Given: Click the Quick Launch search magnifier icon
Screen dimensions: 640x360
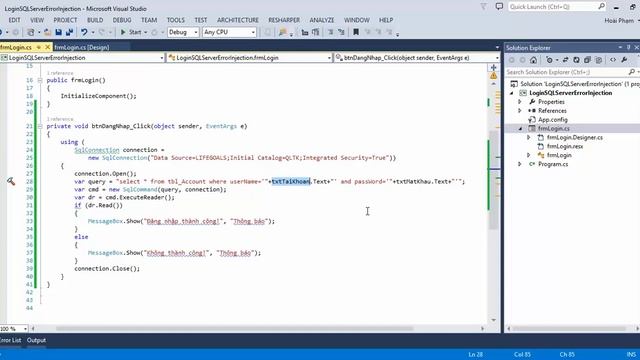Looking at the screenshot, I should [x=601, y=7].
